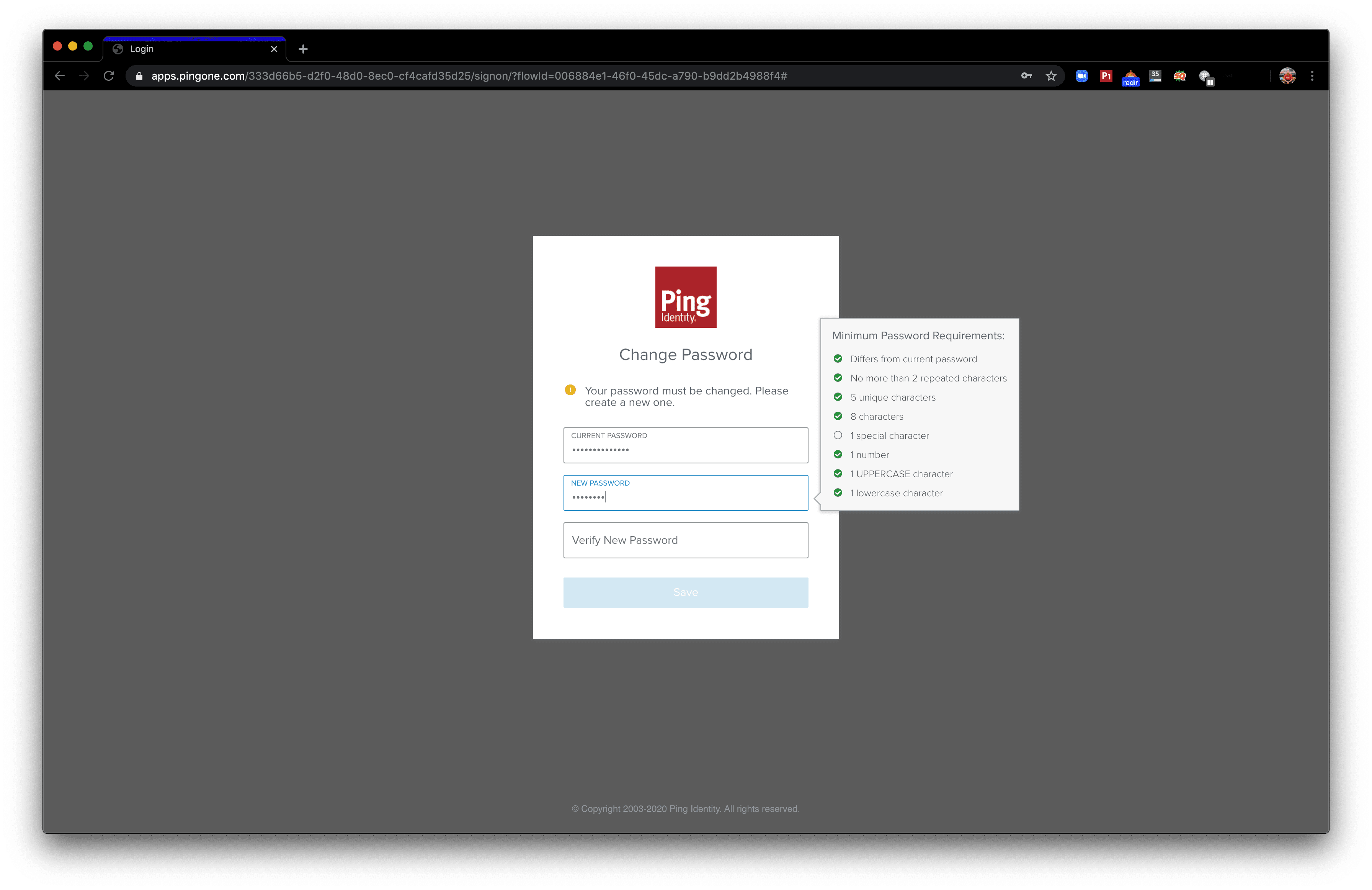Click the browser forward arrow
The height and width of the screenshot is (890, 1372).
[84, 75]
